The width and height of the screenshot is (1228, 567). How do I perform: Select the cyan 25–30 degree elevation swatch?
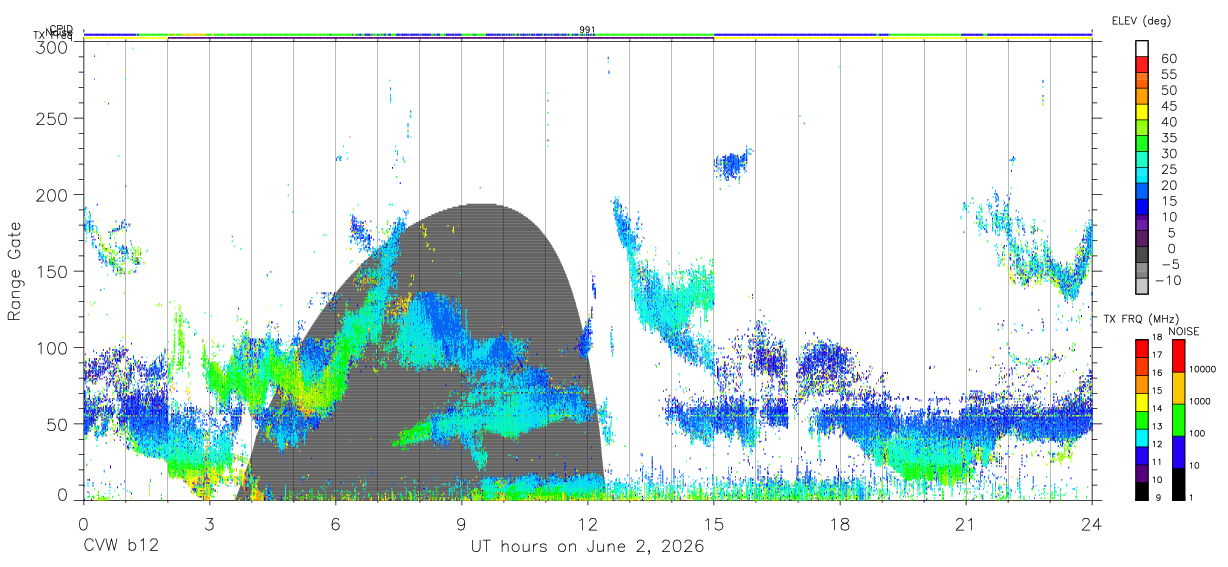1142,161
